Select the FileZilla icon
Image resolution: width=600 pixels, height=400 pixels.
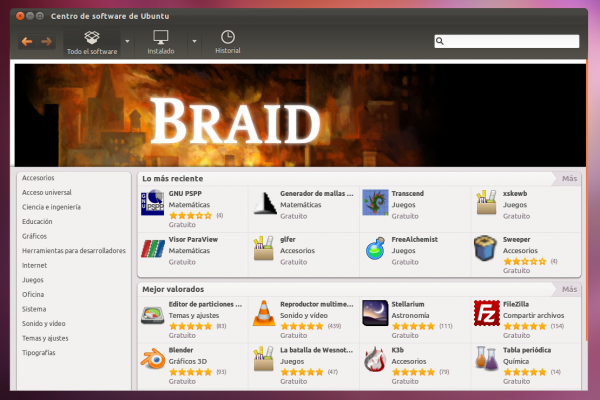point(486,313)
